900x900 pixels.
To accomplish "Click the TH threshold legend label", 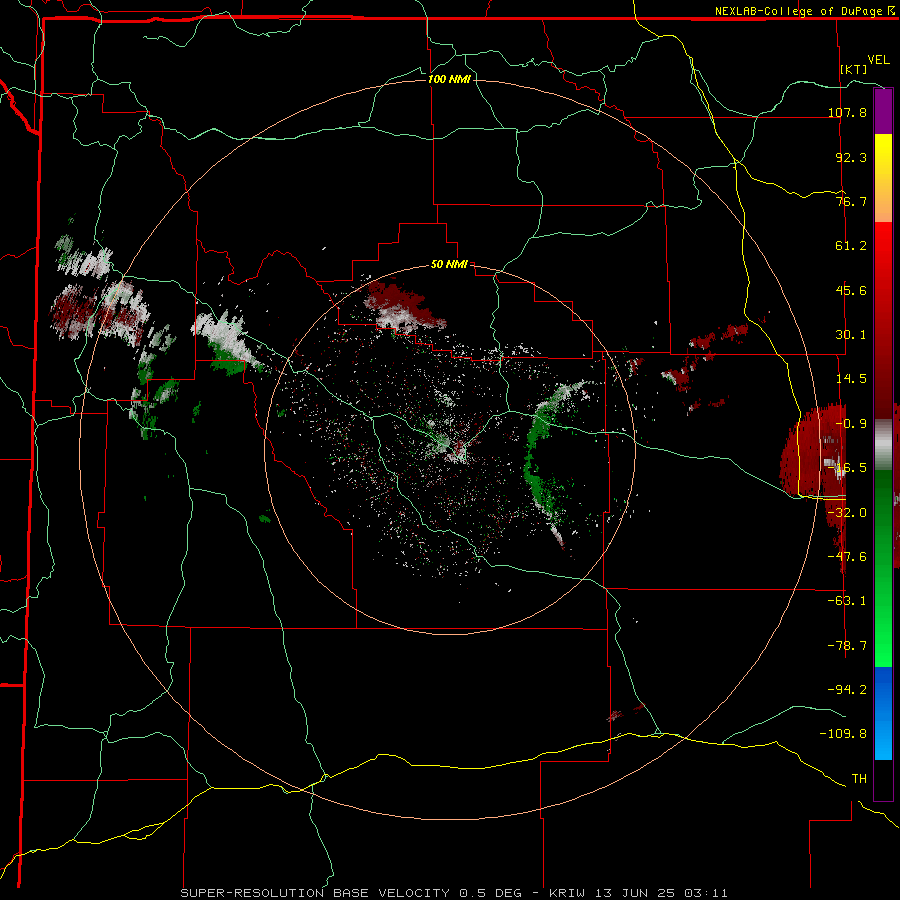I will click(859, 779).
